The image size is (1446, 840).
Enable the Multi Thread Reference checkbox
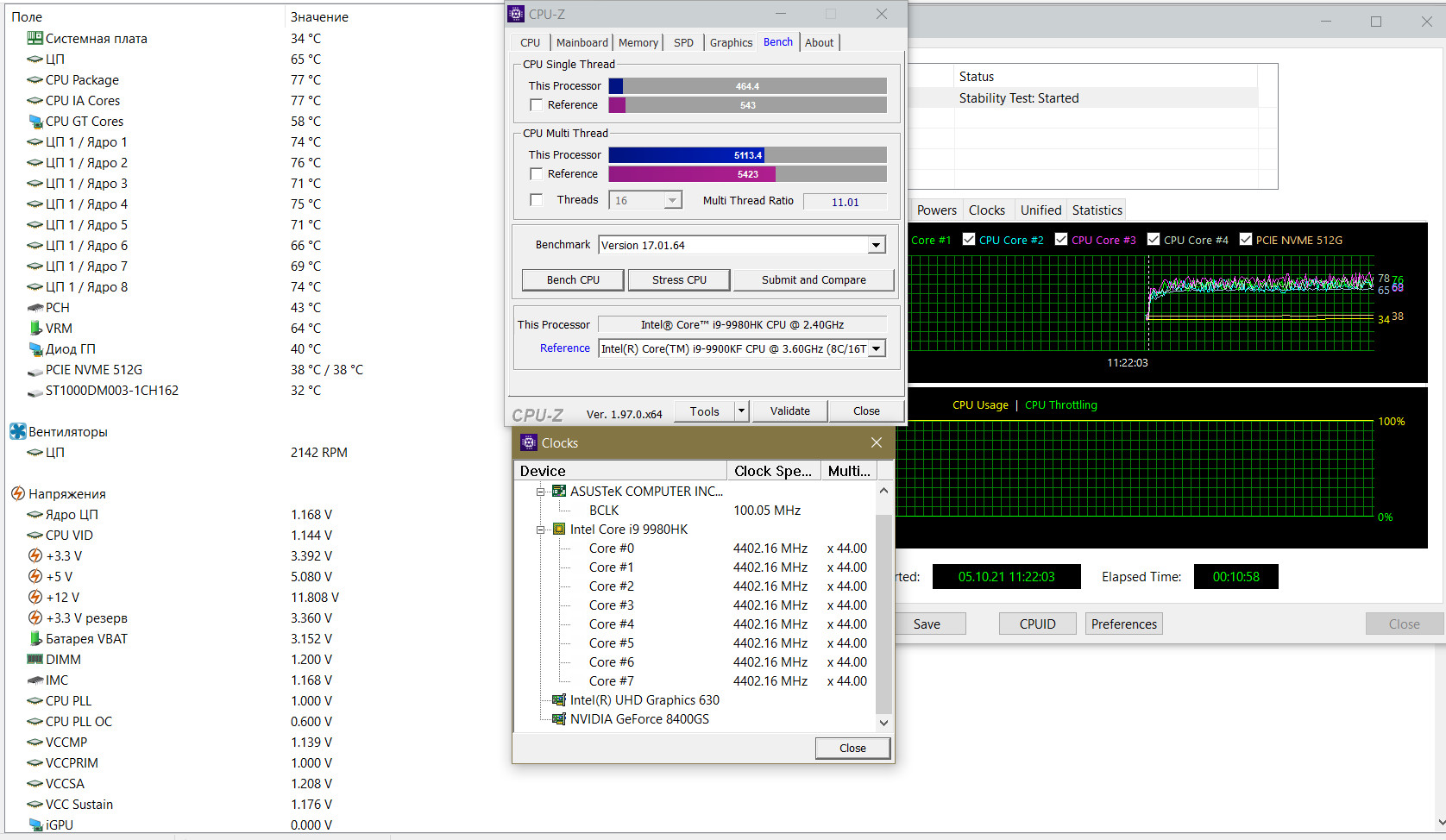536,173
